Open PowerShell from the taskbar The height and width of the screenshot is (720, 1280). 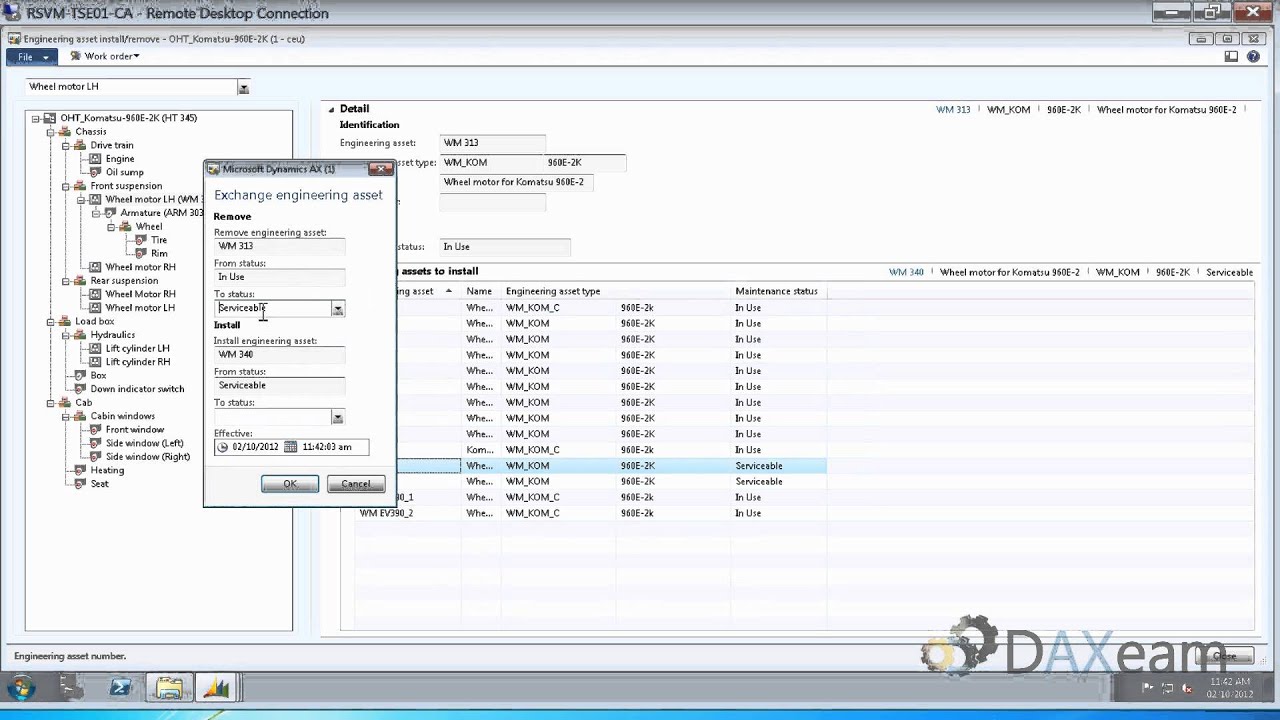[121, 688]
